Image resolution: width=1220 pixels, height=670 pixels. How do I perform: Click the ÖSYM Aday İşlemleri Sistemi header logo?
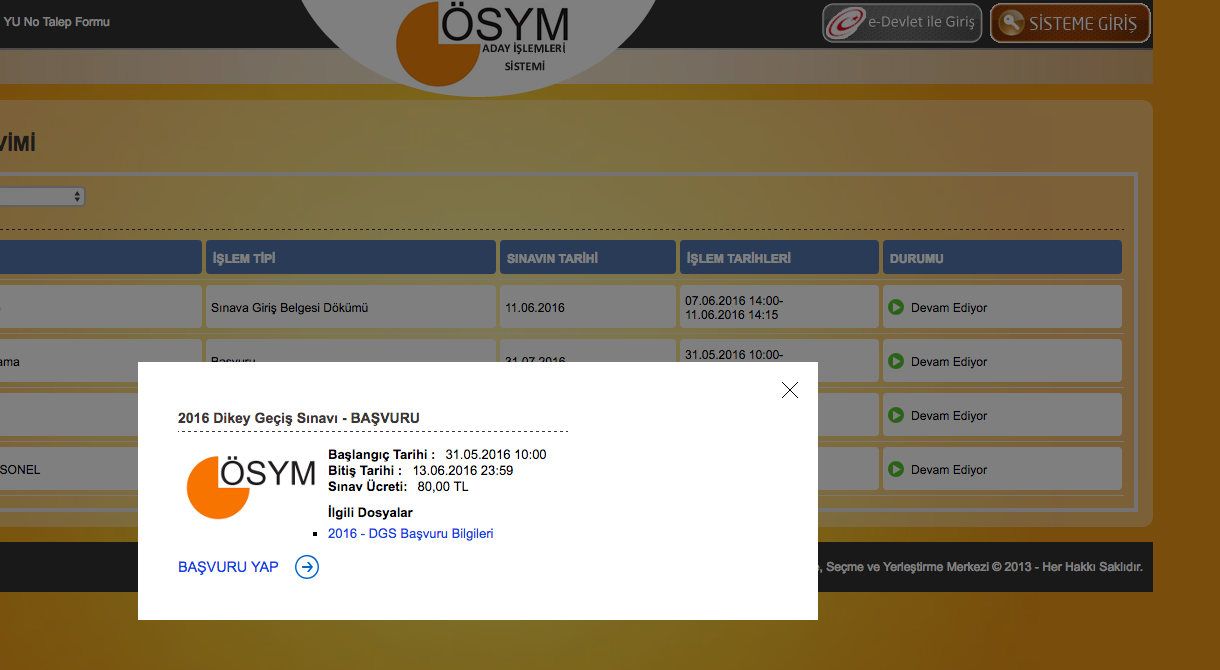483,42
